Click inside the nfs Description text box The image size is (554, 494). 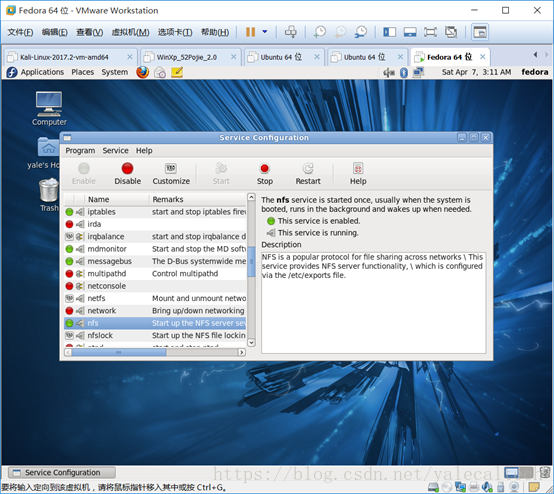pos(373,302)
